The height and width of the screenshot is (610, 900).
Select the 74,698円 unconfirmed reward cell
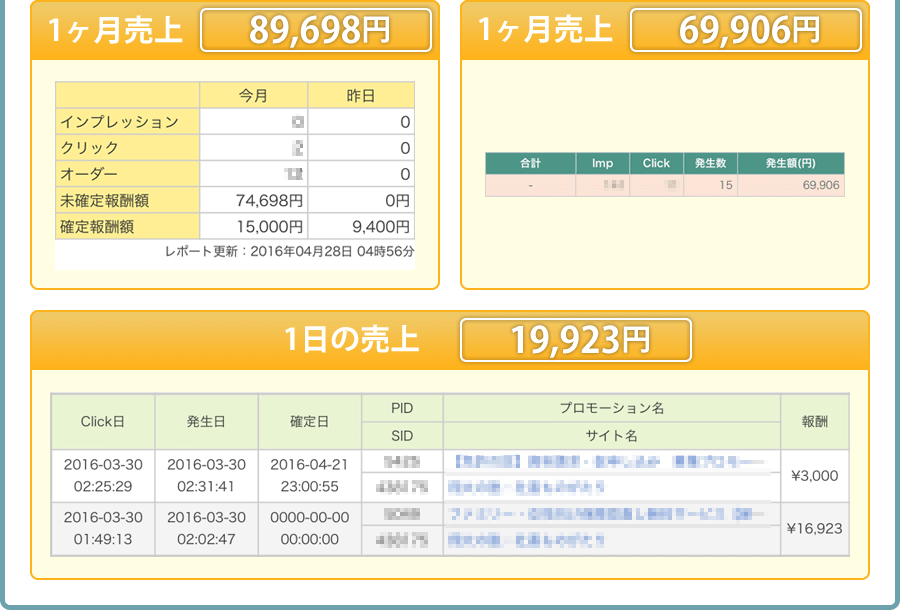point(253,200)
